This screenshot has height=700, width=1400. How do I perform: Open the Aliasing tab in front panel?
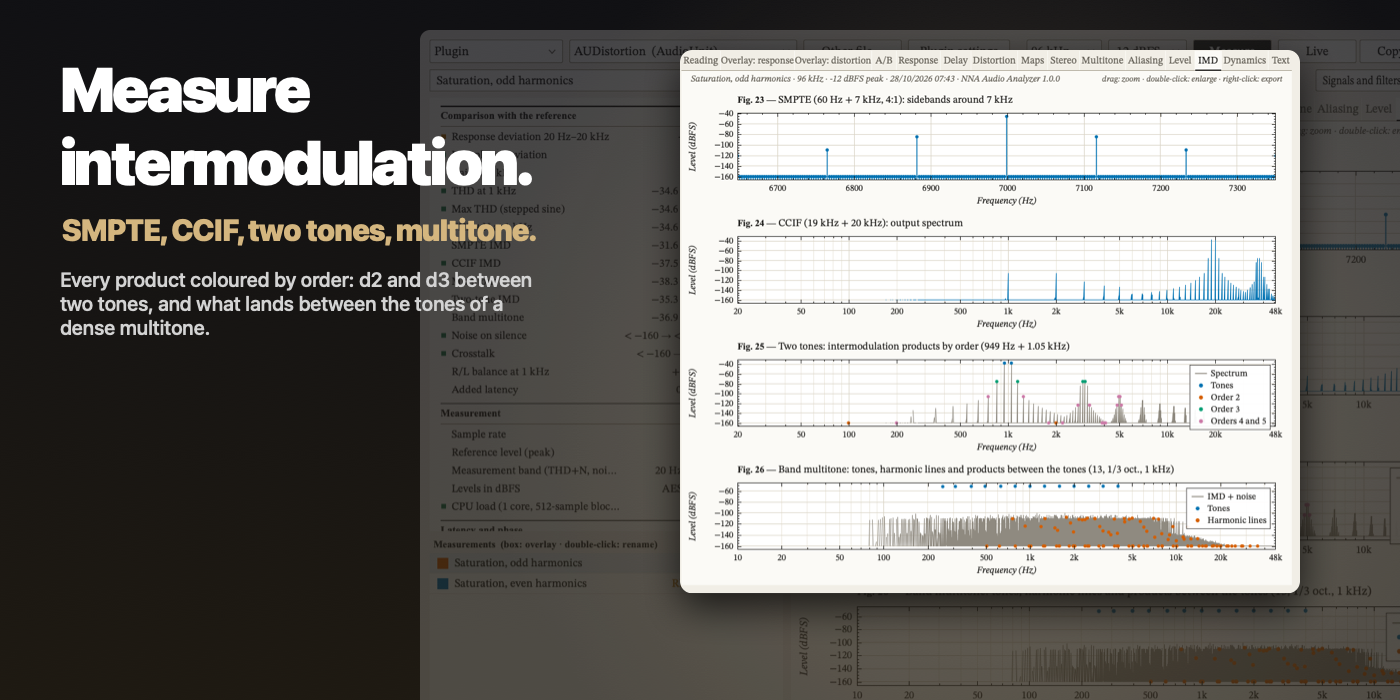pos(1145,61)
